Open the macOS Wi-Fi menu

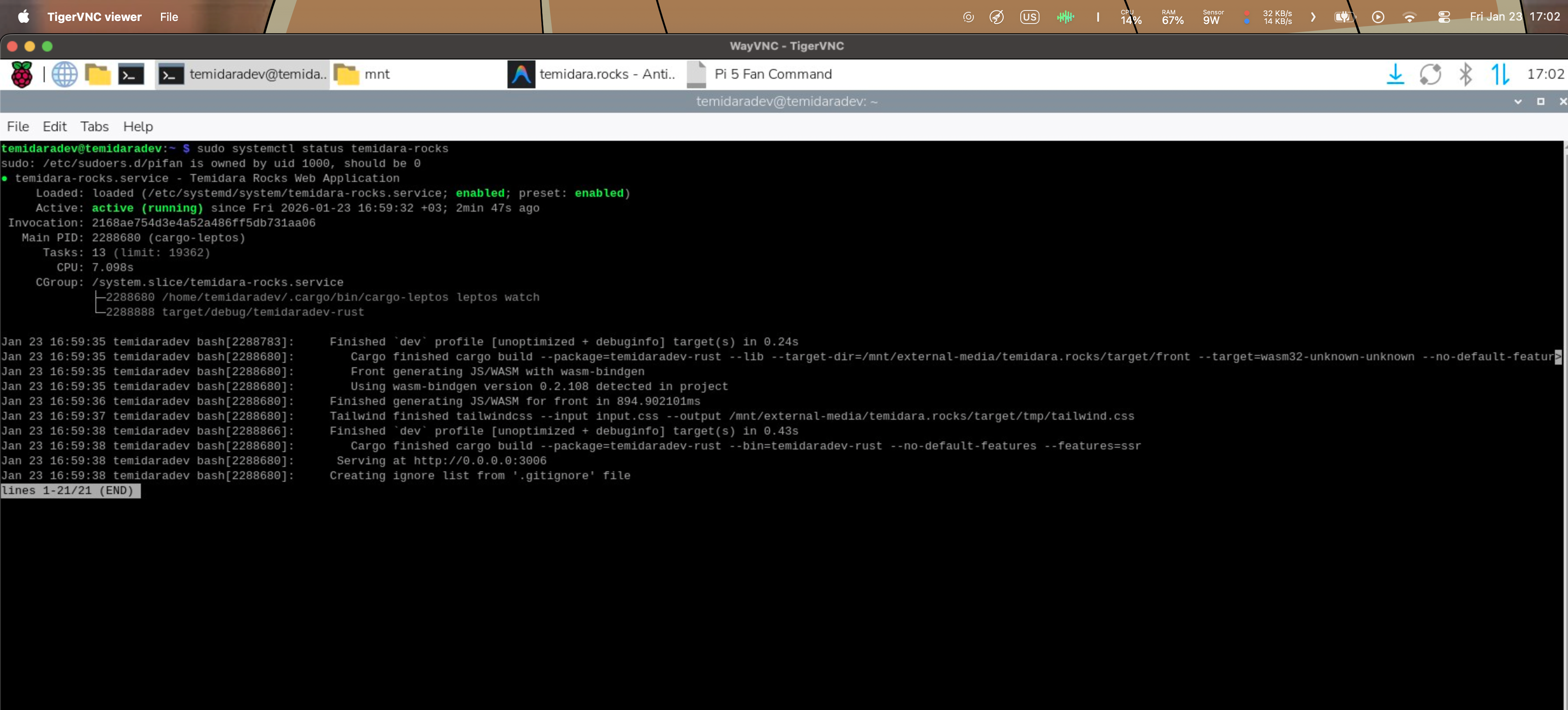coord(1409,17)
